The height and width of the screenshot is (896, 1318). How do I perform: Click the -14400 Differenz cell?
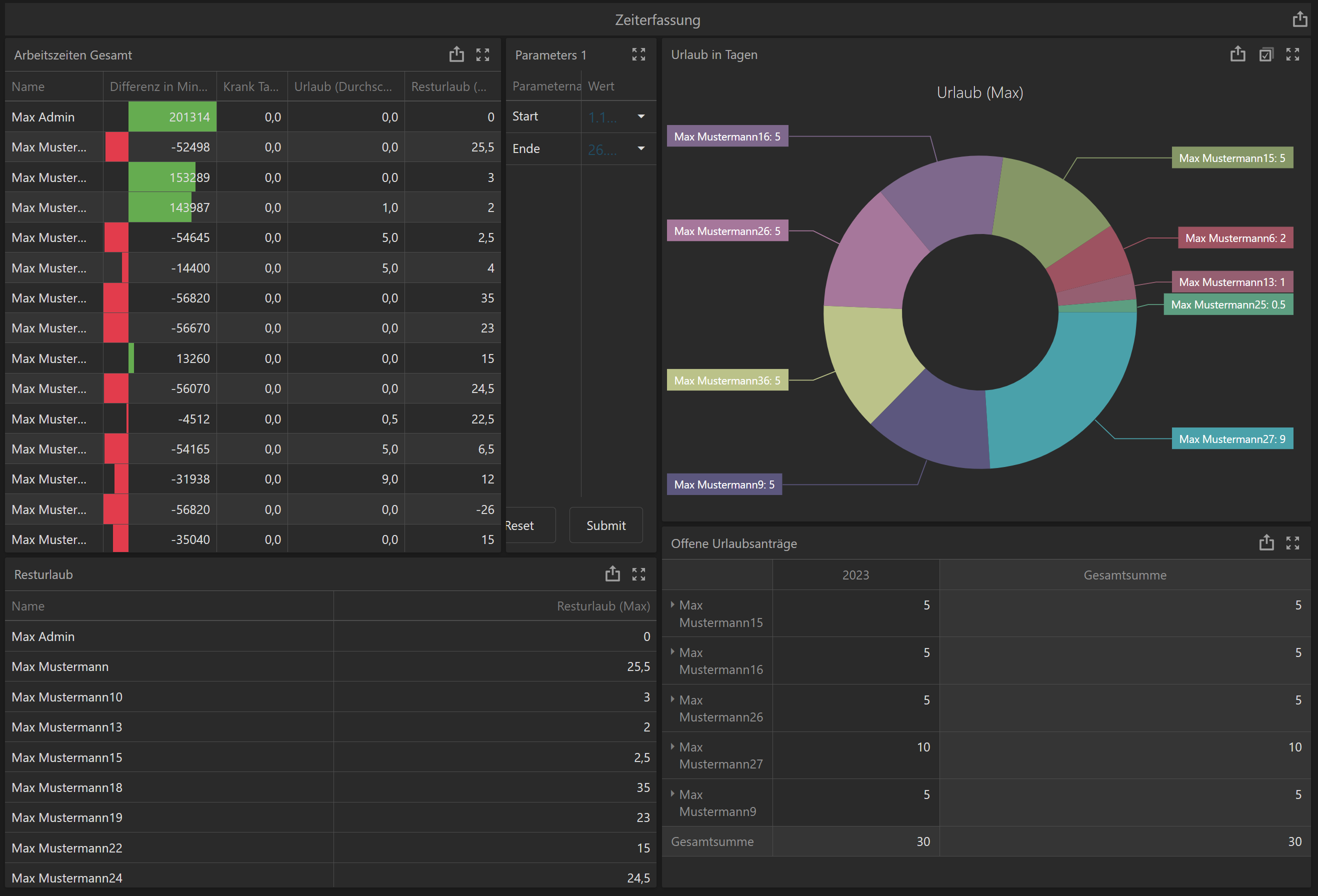coord(160,267)
